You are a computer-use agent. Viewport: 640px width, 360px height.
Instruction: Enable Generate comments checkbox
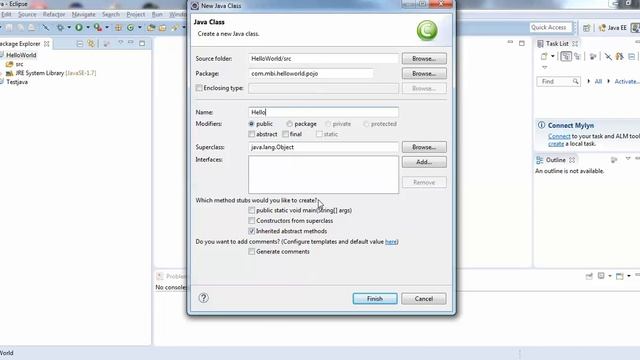[251, 251]
